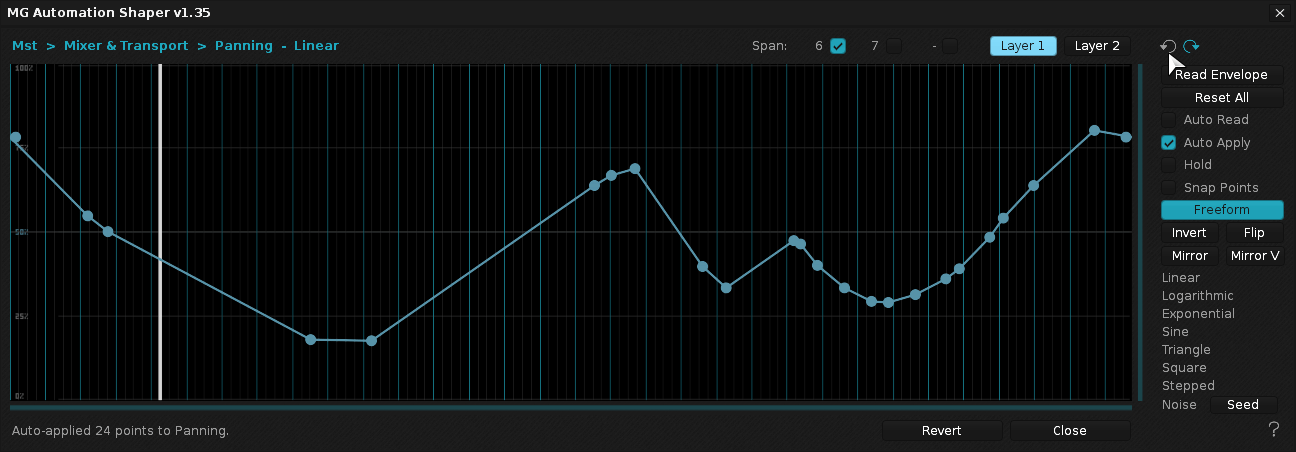Click the Invert button
Viewport: 1296px width, 452px height.
click(x=1189, y=233)
